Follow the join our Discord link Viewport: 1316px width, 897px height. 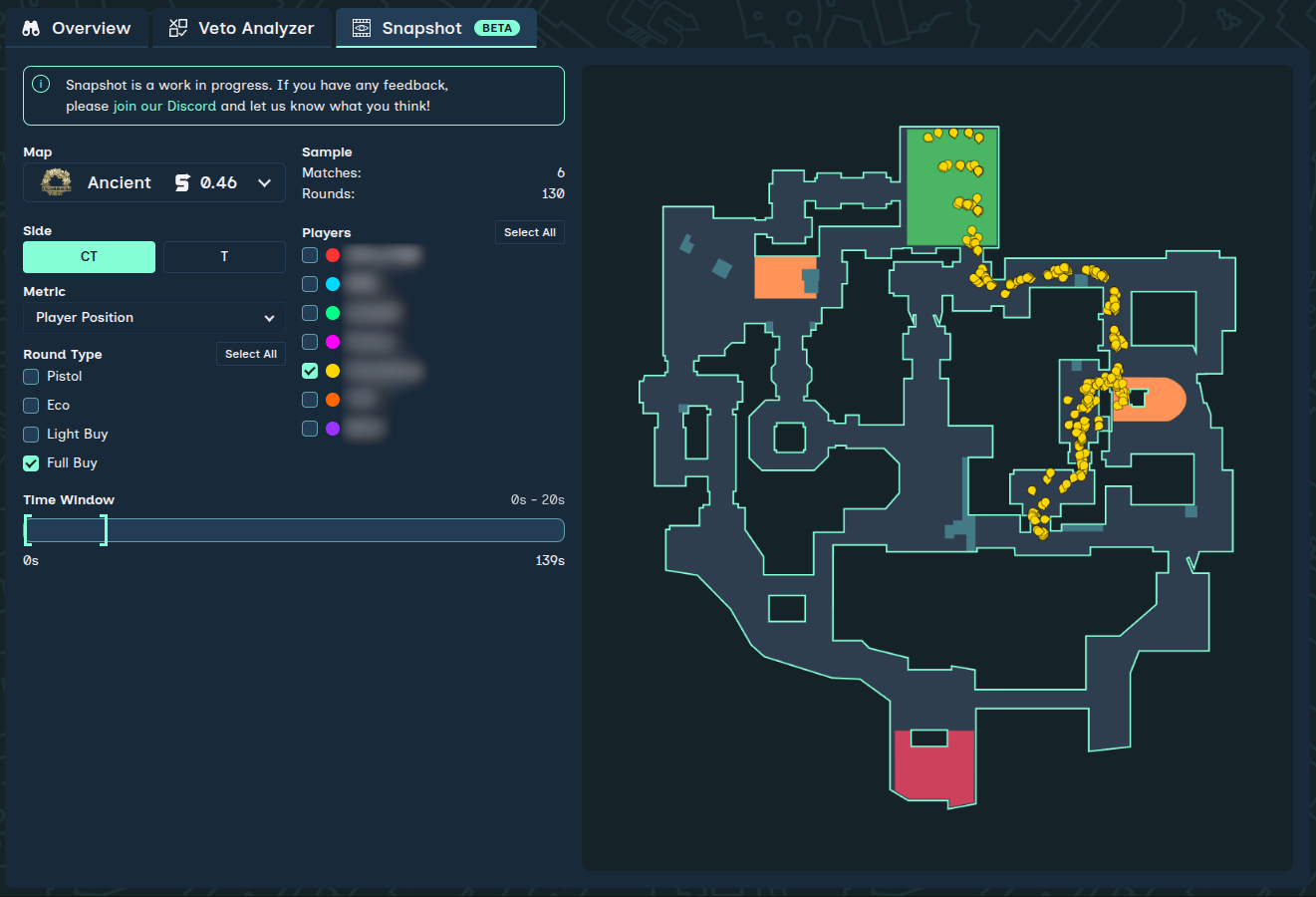click(164, 107)
